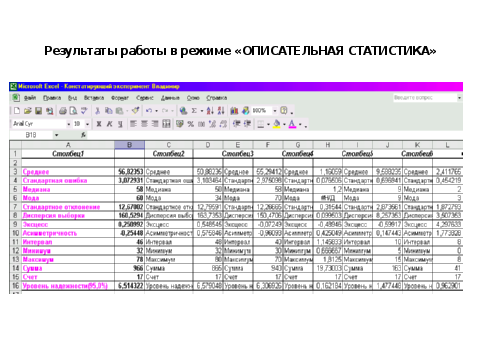The image size is (480, 360).
Task: Open the font size dropdown arrow
Action: click(87, 124)
